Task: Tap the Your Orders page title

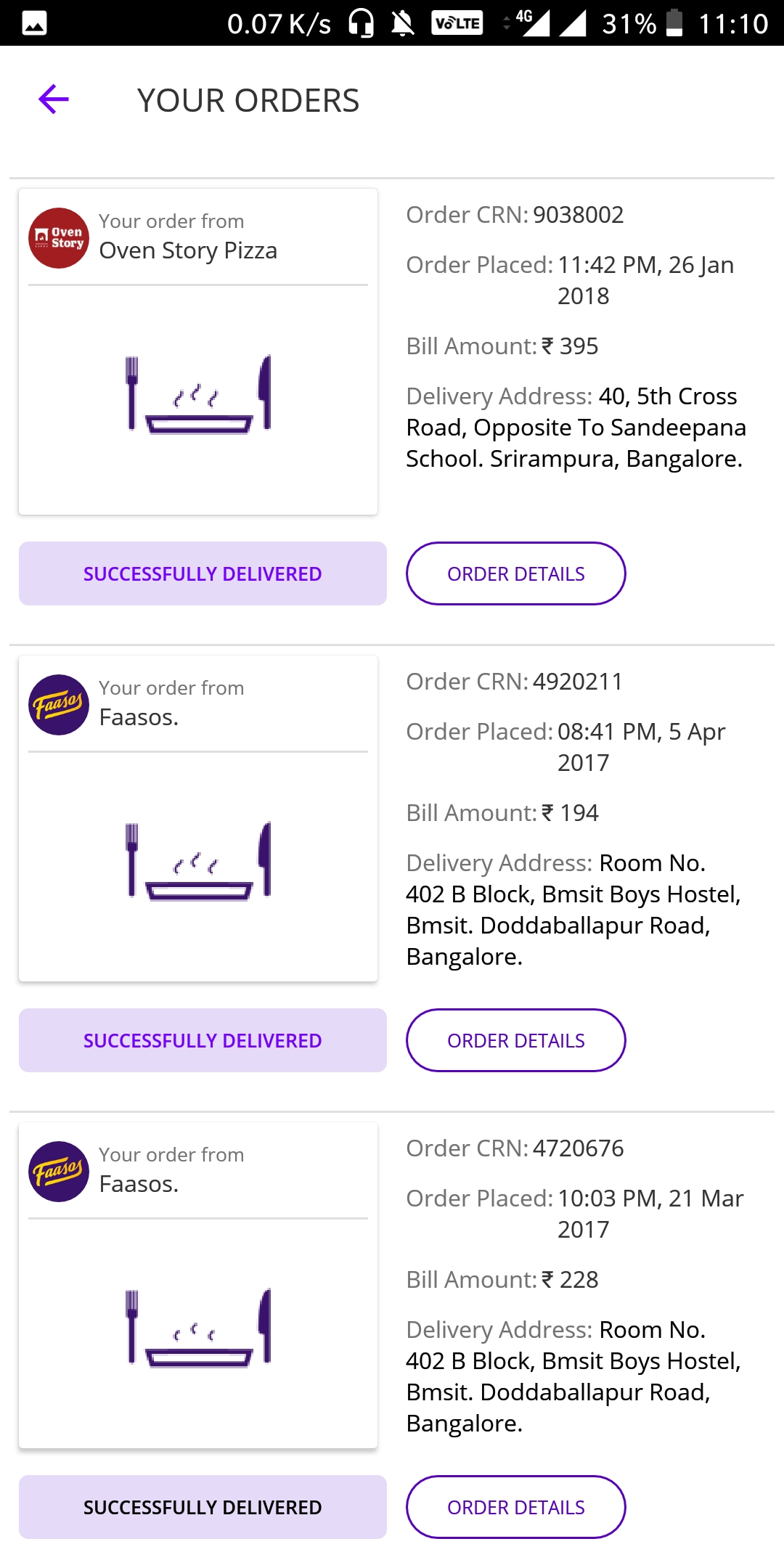Action: [x=248, y=100]
